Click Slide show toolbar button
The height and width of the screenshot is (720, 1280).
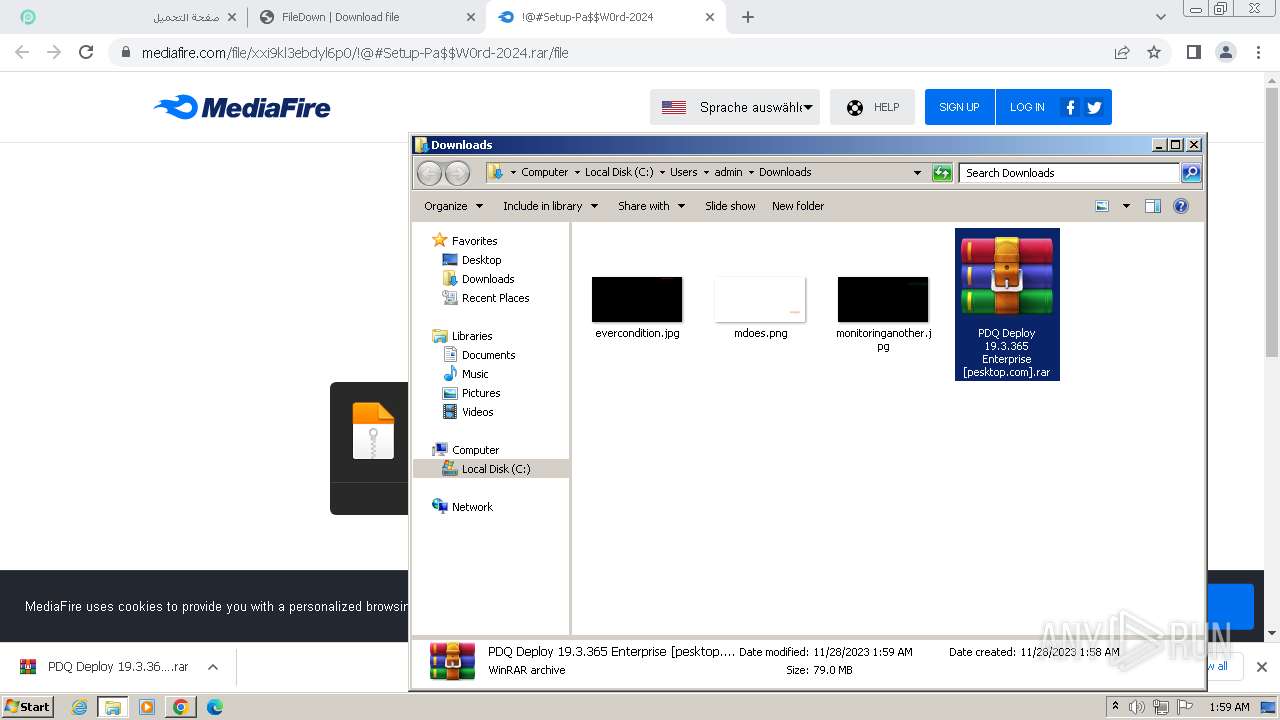pos(730,206)
